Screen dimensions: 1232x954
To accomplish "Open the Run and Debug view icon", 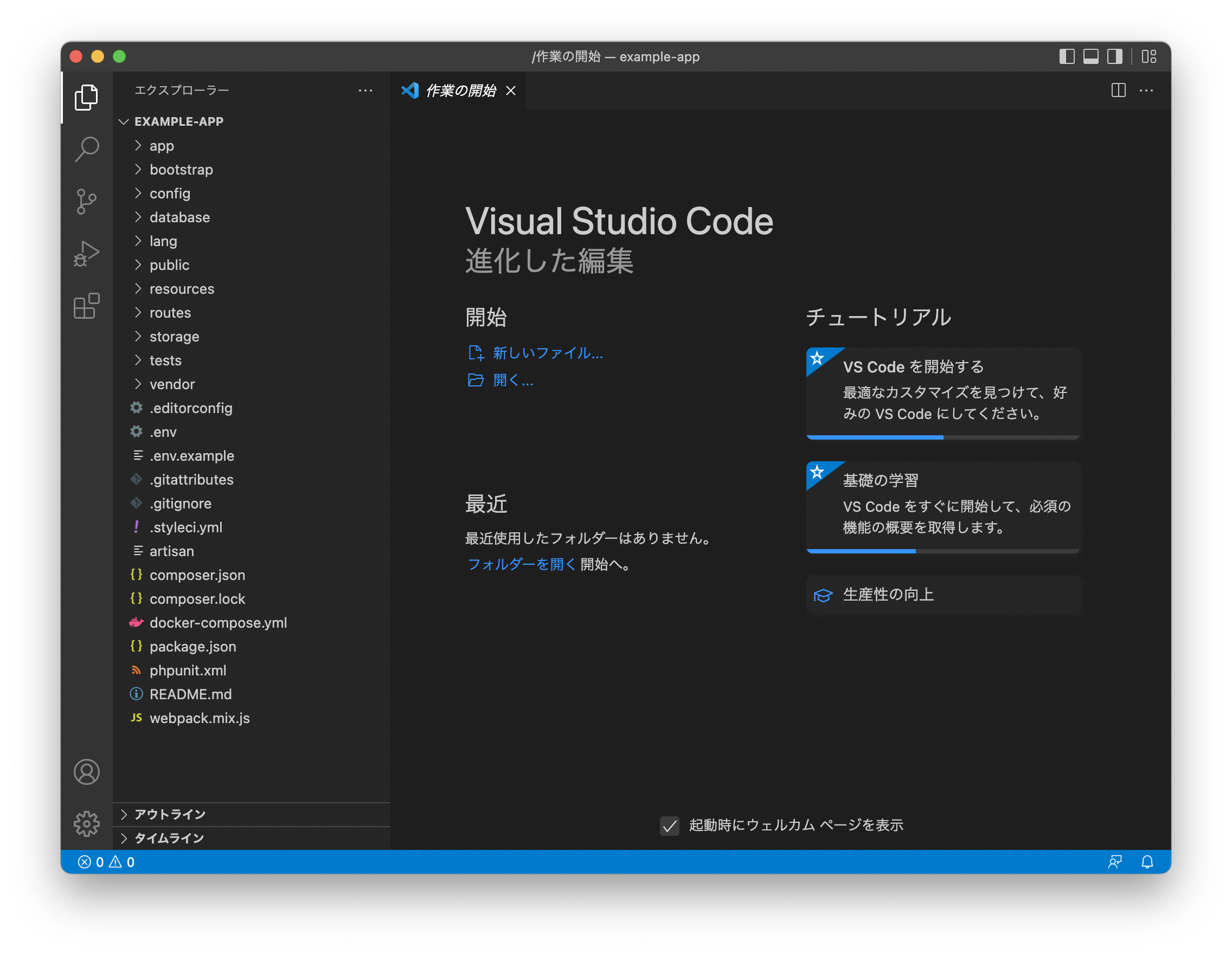I will [x=86, y=254].
